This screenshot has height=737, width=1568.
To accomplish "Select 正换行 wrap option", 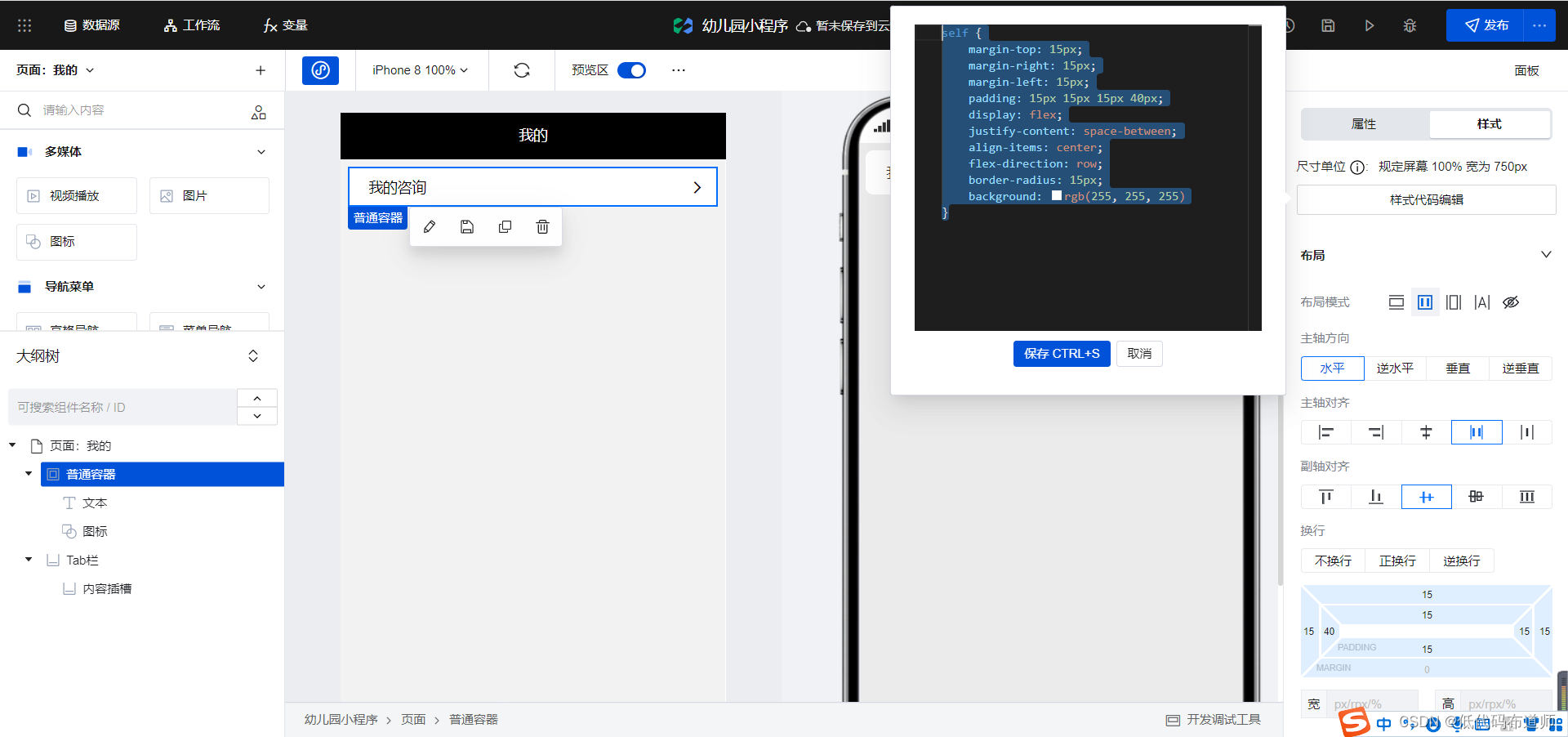I will point(1397,561).
